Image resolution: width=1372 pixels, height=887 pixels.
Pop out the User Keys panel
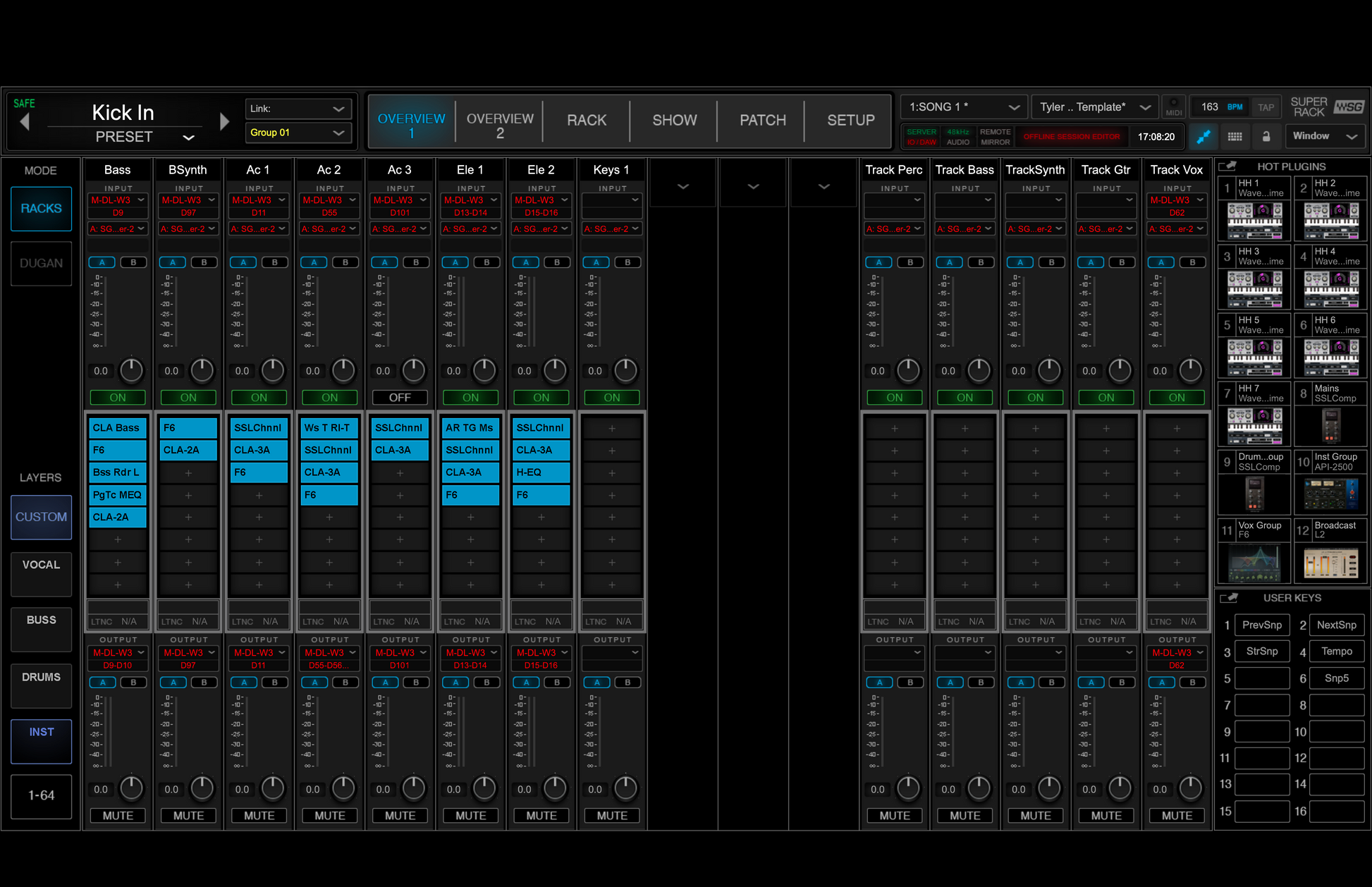[1229, 598]
